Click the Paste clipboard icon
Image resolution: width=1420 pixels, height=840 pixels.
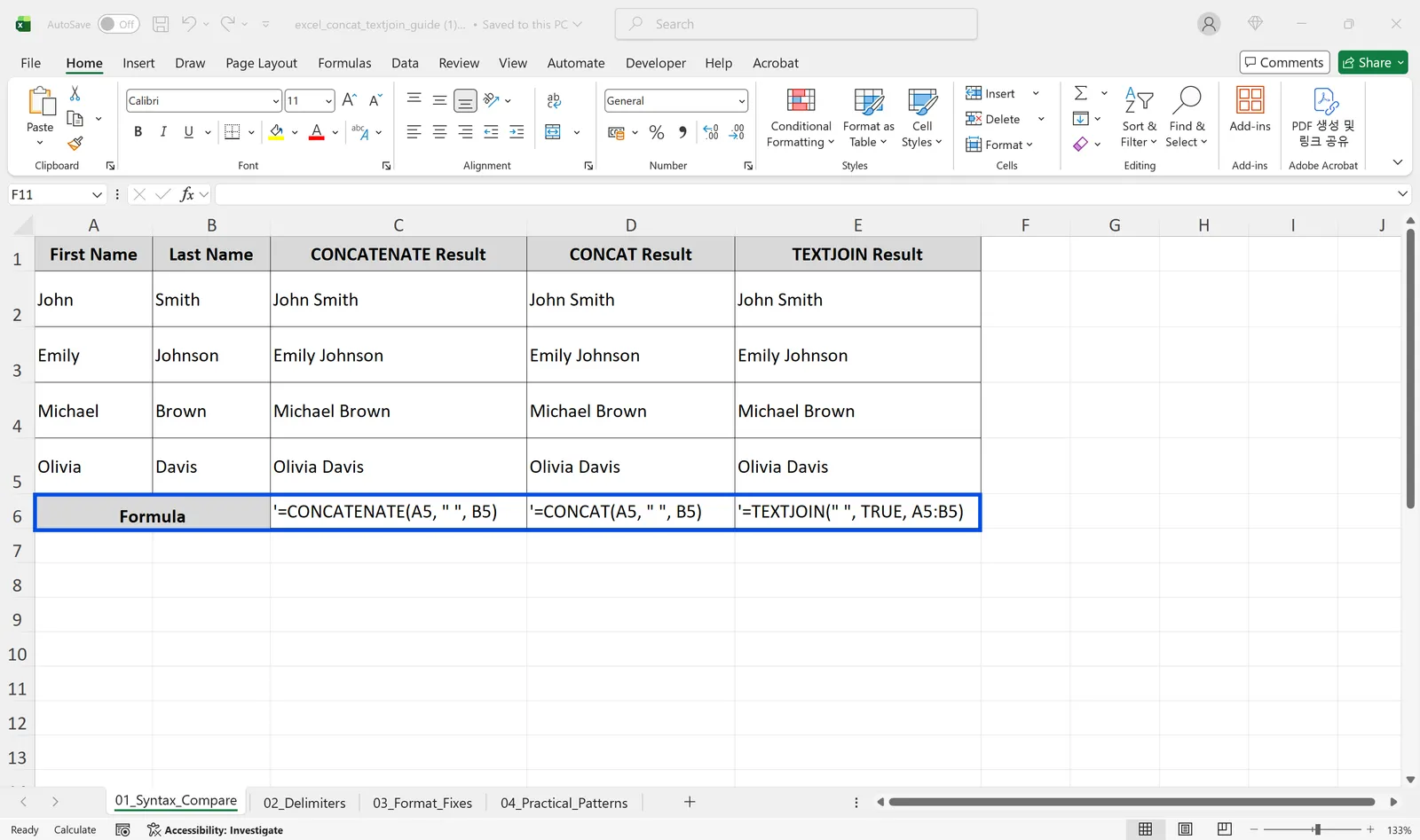click(41, 101)
